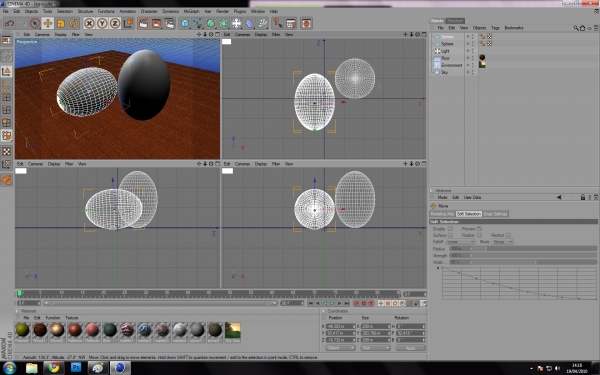The height and width of the screenshot is (375, 600).
Task: Open the Size dropdown in Coordinates
Action: (375, 348)
